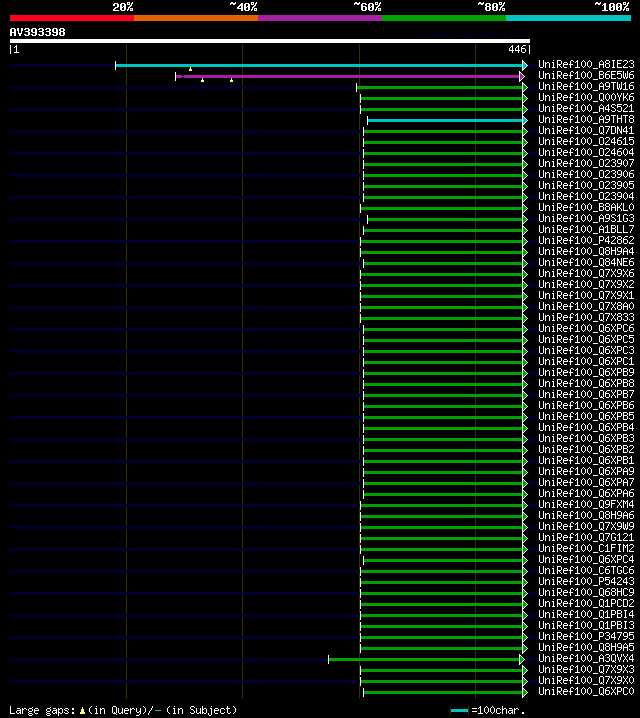This screenshot has width=640, height=718.
Task: Click the purple alignment bar of UniRef100_B6E5W6
Action: point(348,76)
